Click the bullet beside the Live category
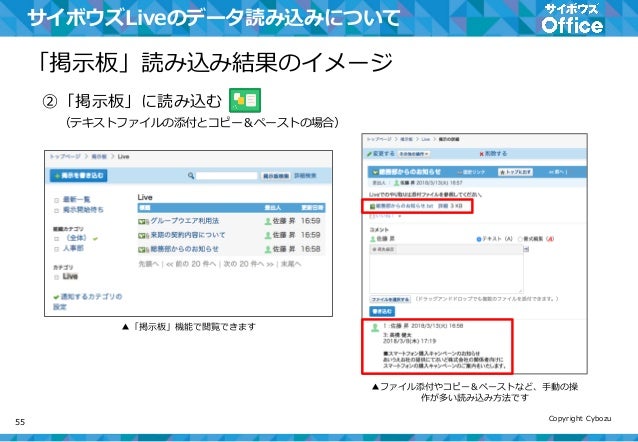Screen dimensions: 638x442 [x=57, y=277]
